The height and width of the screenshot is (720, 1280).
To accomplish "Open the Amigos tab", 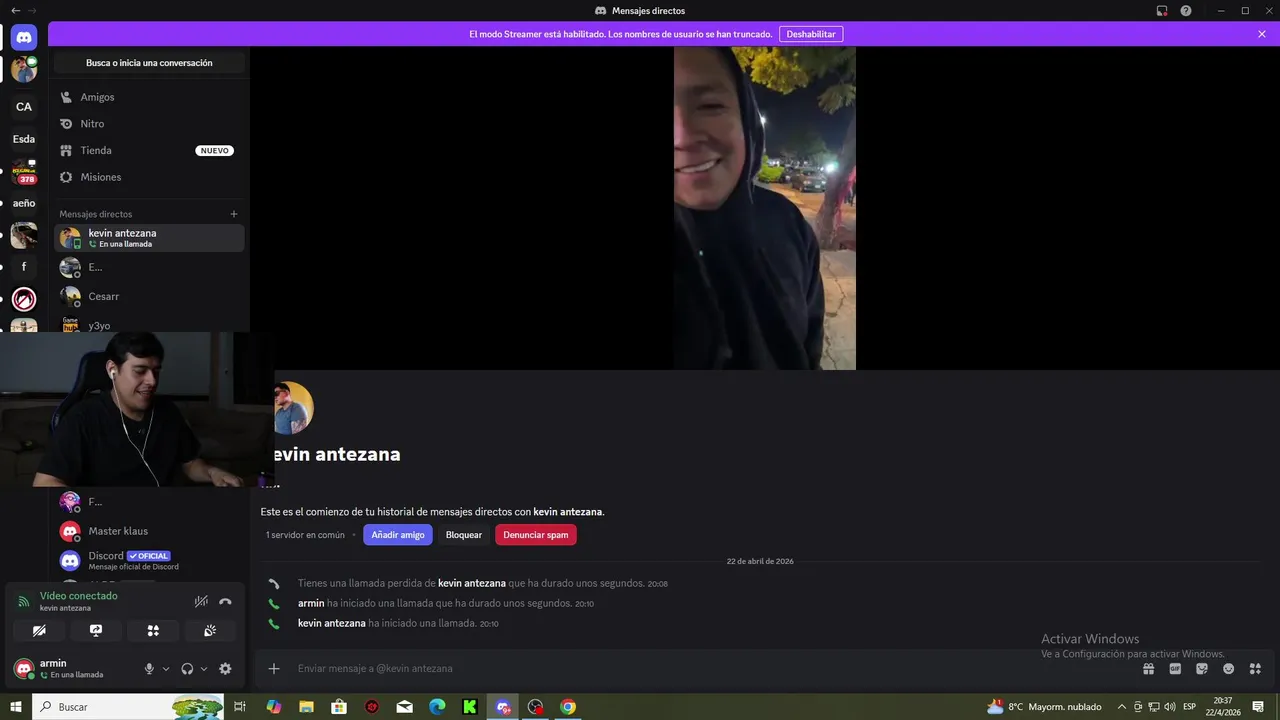I will coord(149,97).
